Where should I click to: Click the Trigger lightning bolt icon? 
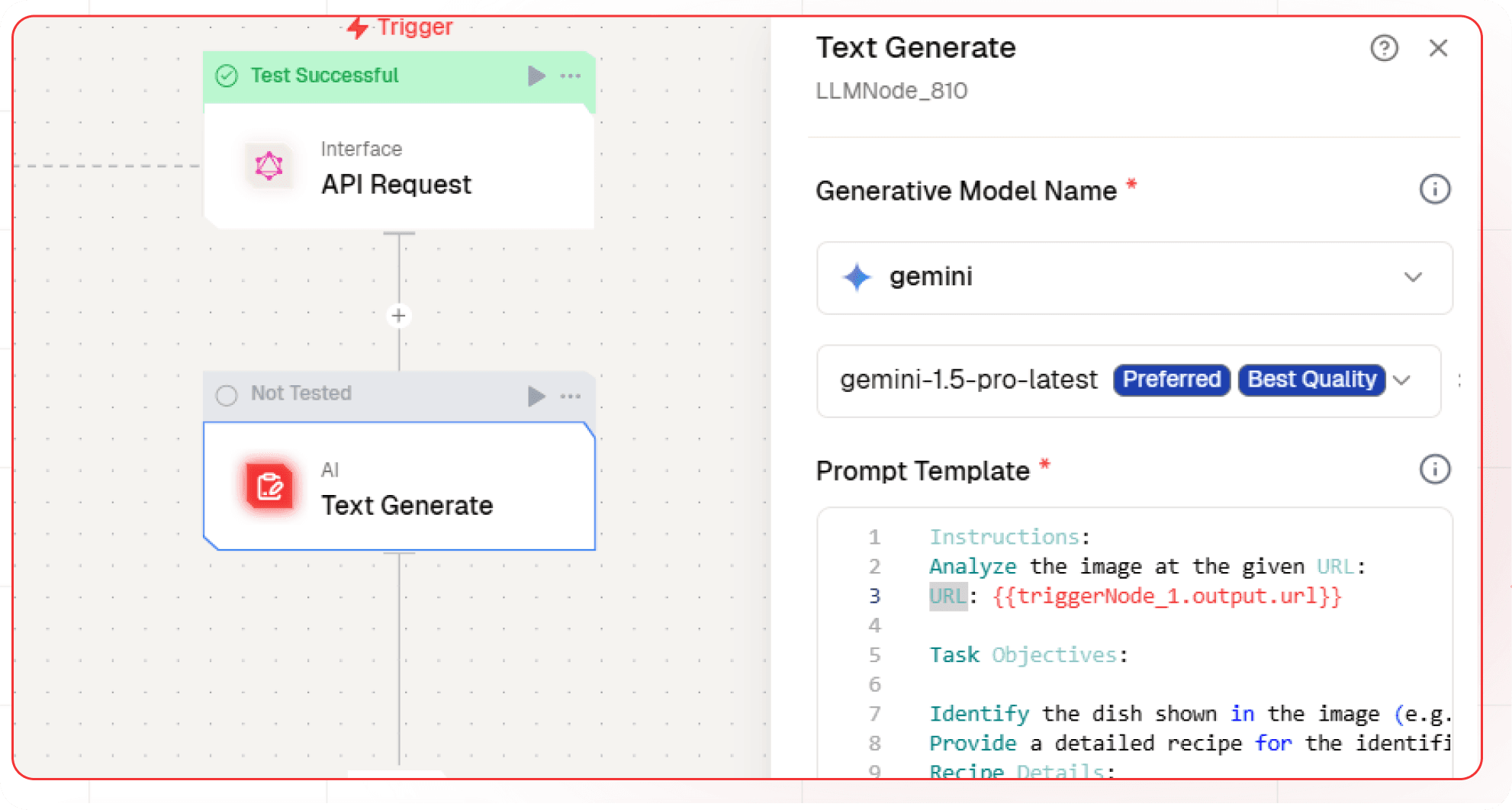pyautogui.click(x=358, y=27)
